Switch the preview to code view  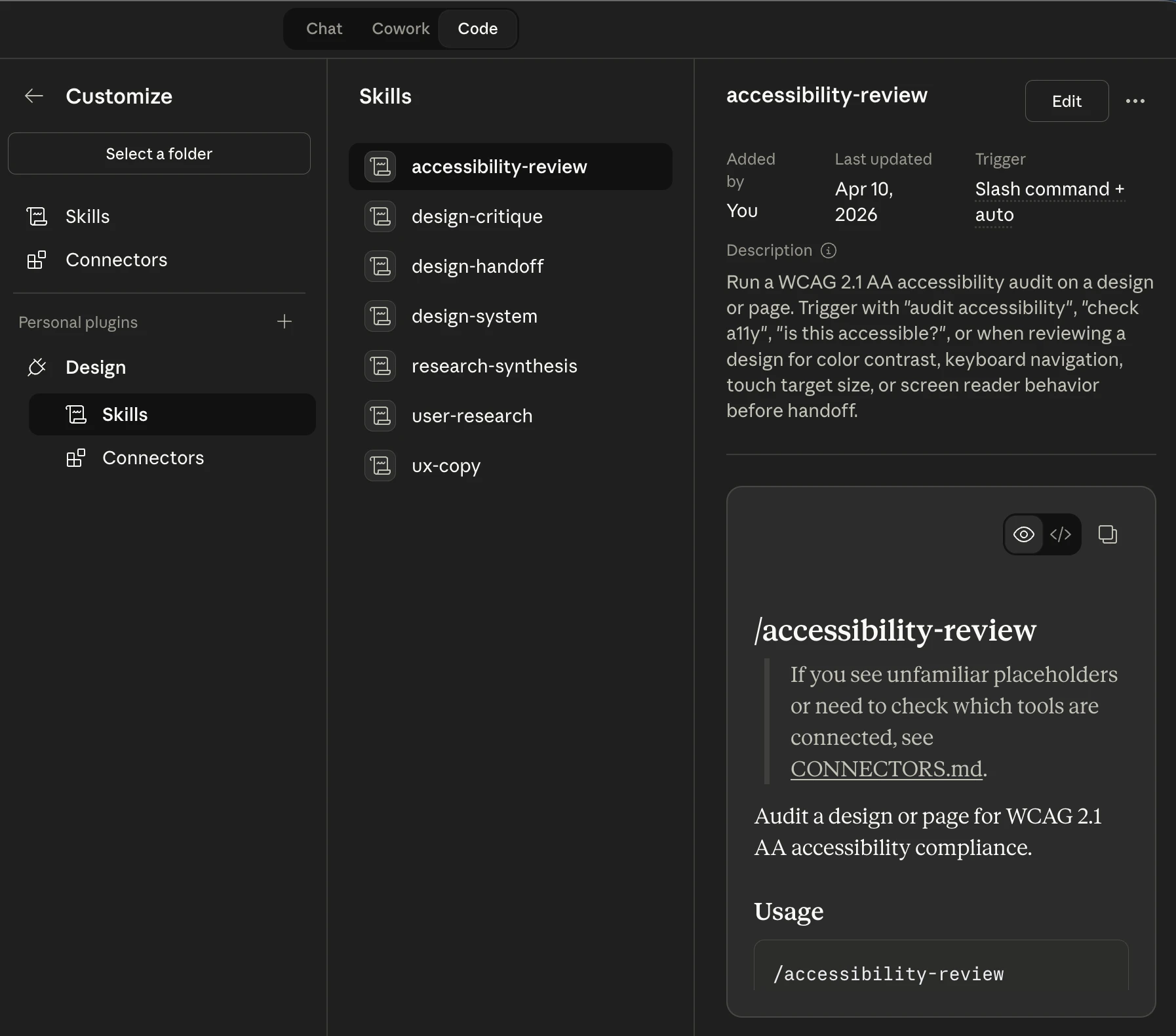(x=1061, y=534)
